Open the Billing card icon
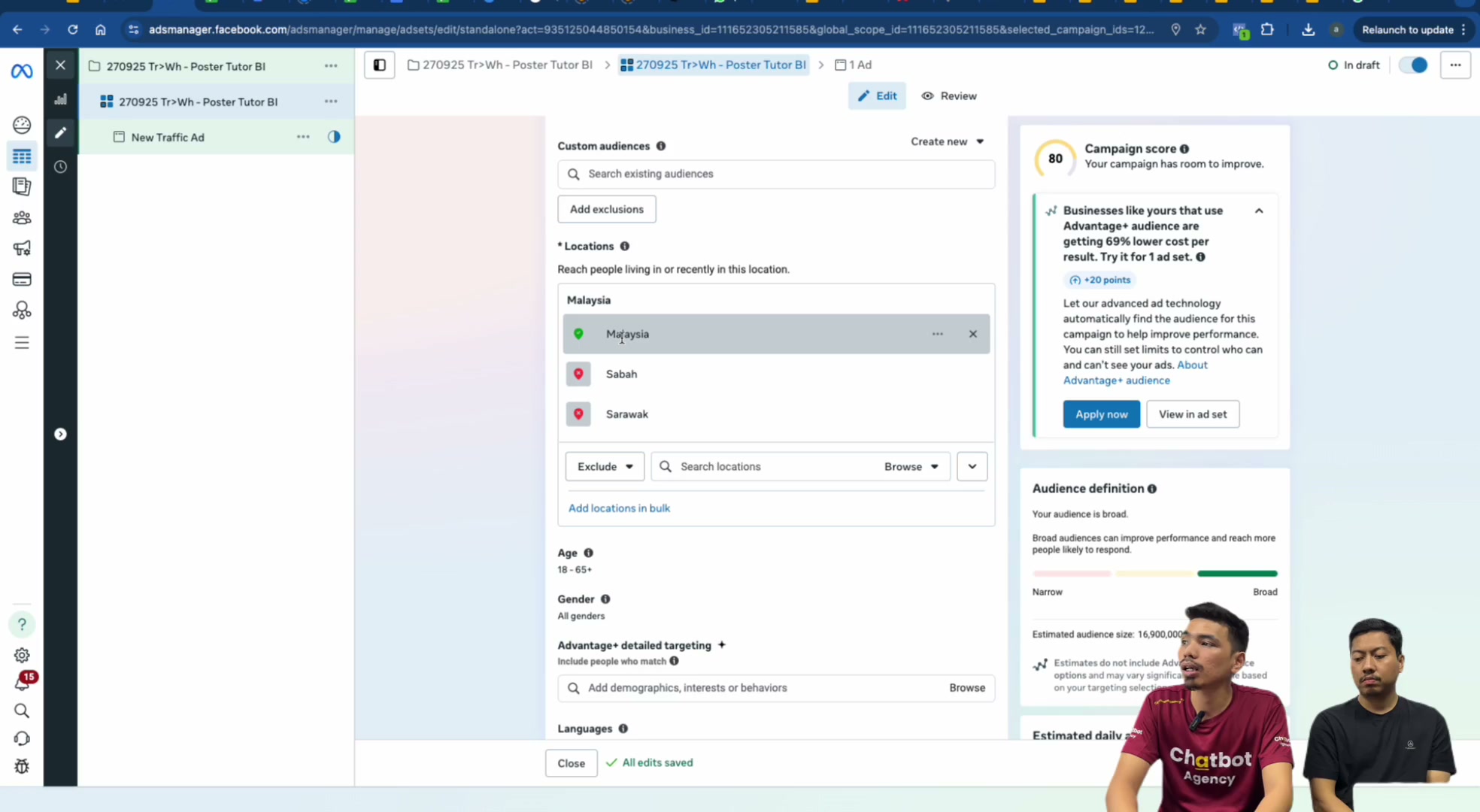The image size is (1480, 812). (22, 280)
